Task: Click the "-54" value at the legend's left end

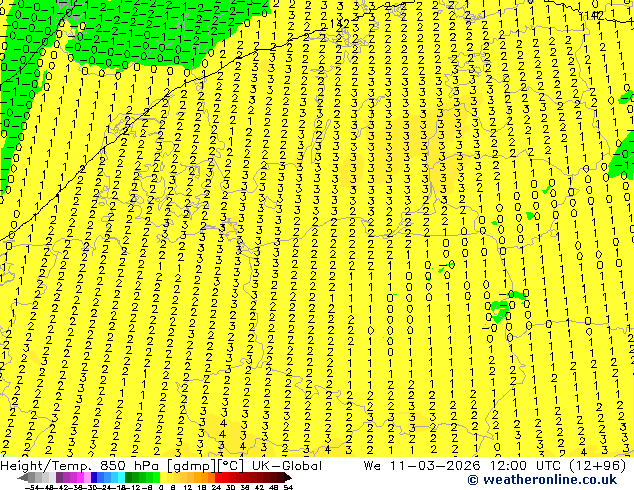Action: 32,487
